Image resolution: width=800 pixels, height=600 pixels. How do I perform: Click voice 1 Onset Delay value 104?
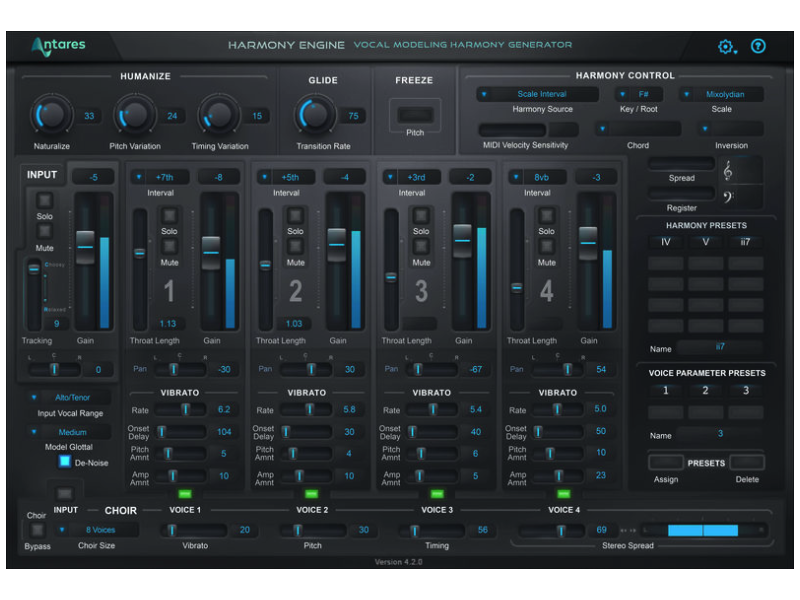[224, 432]
